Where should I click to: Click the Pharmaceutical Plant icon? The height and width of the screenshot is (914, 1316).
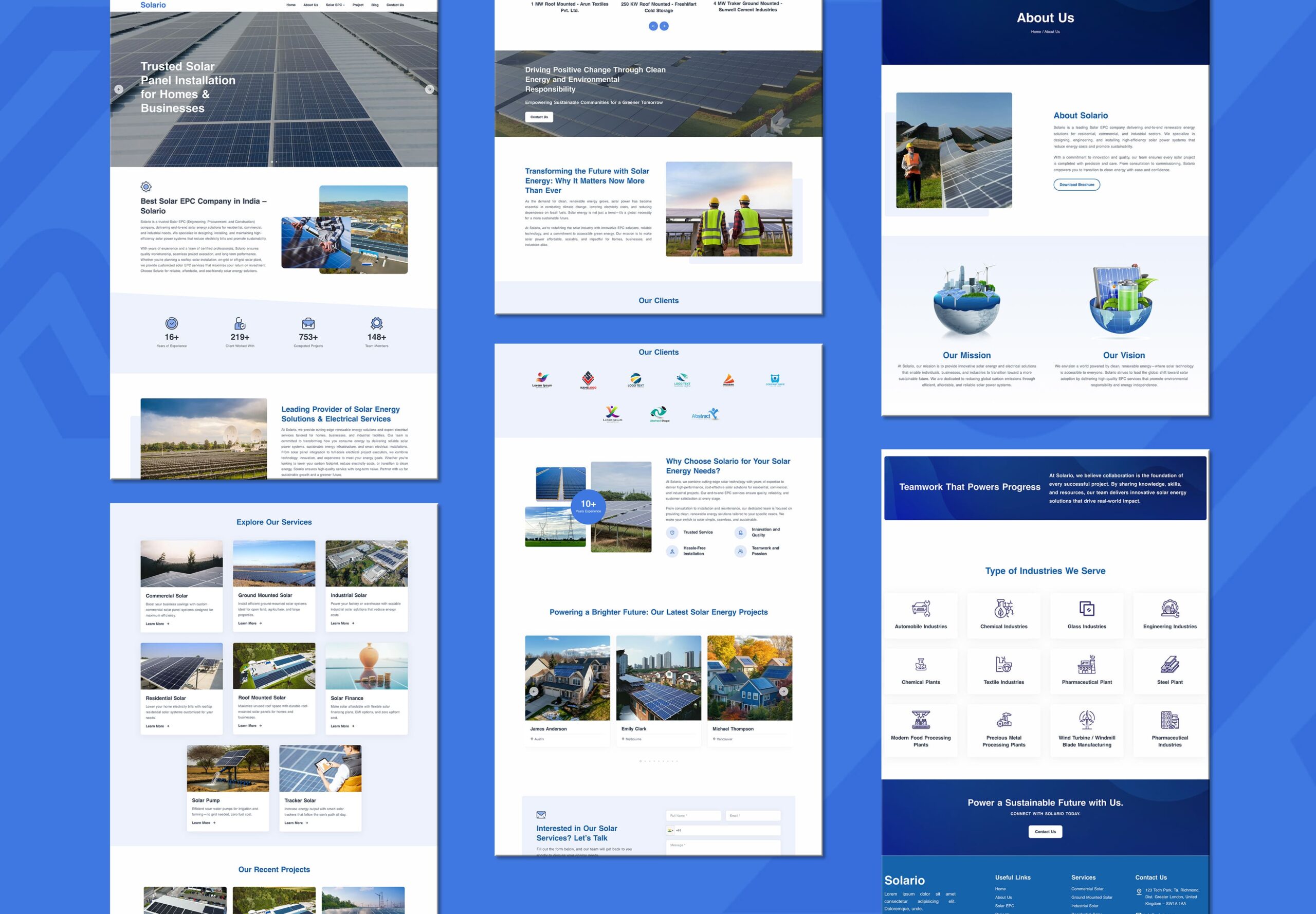pos(1087,664)
